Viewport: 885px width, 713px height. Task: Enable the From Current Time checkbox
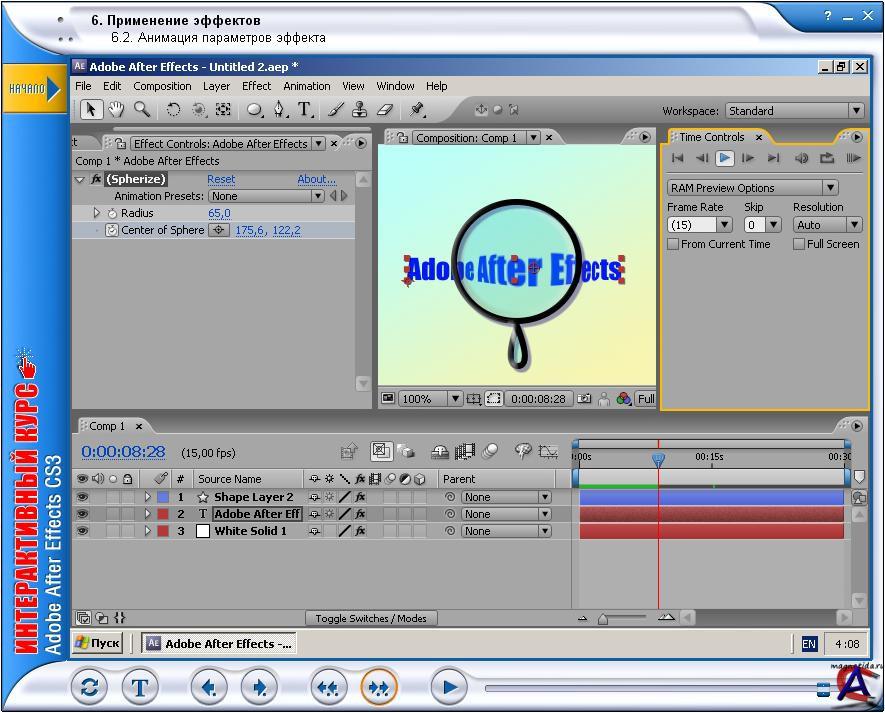pyautogui.click(x=673, y=244)
